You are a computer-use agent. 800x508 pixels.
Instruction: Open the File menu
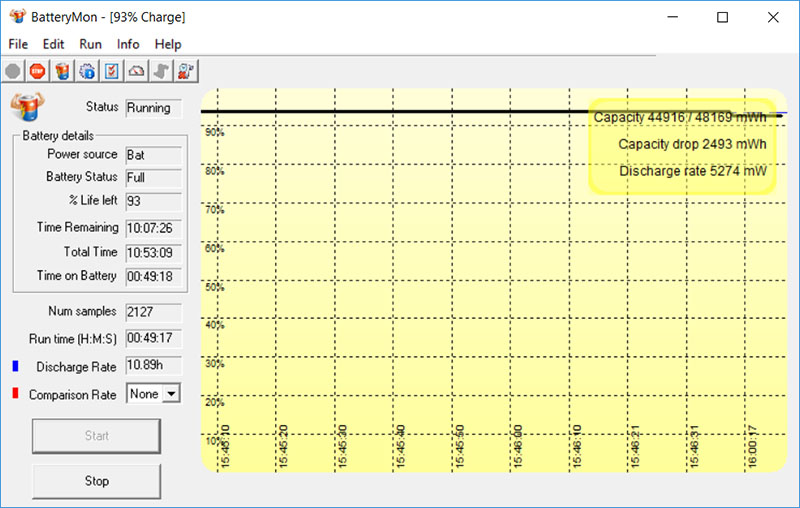tap(19, 44)
